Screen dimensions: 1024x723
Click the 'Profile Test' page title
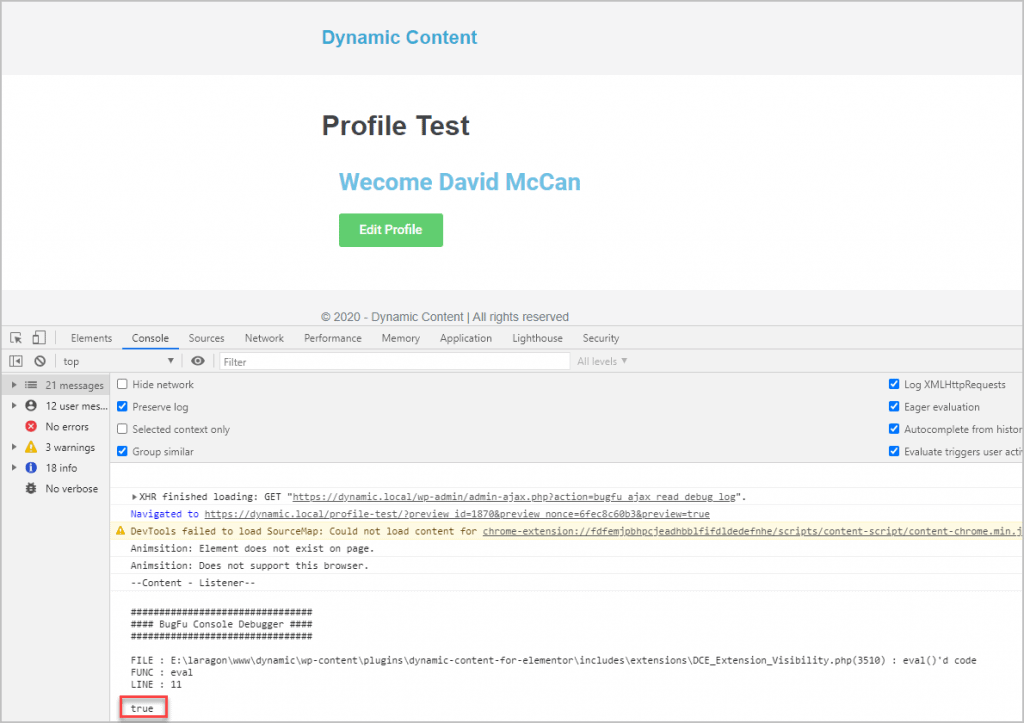coord(395,125)
